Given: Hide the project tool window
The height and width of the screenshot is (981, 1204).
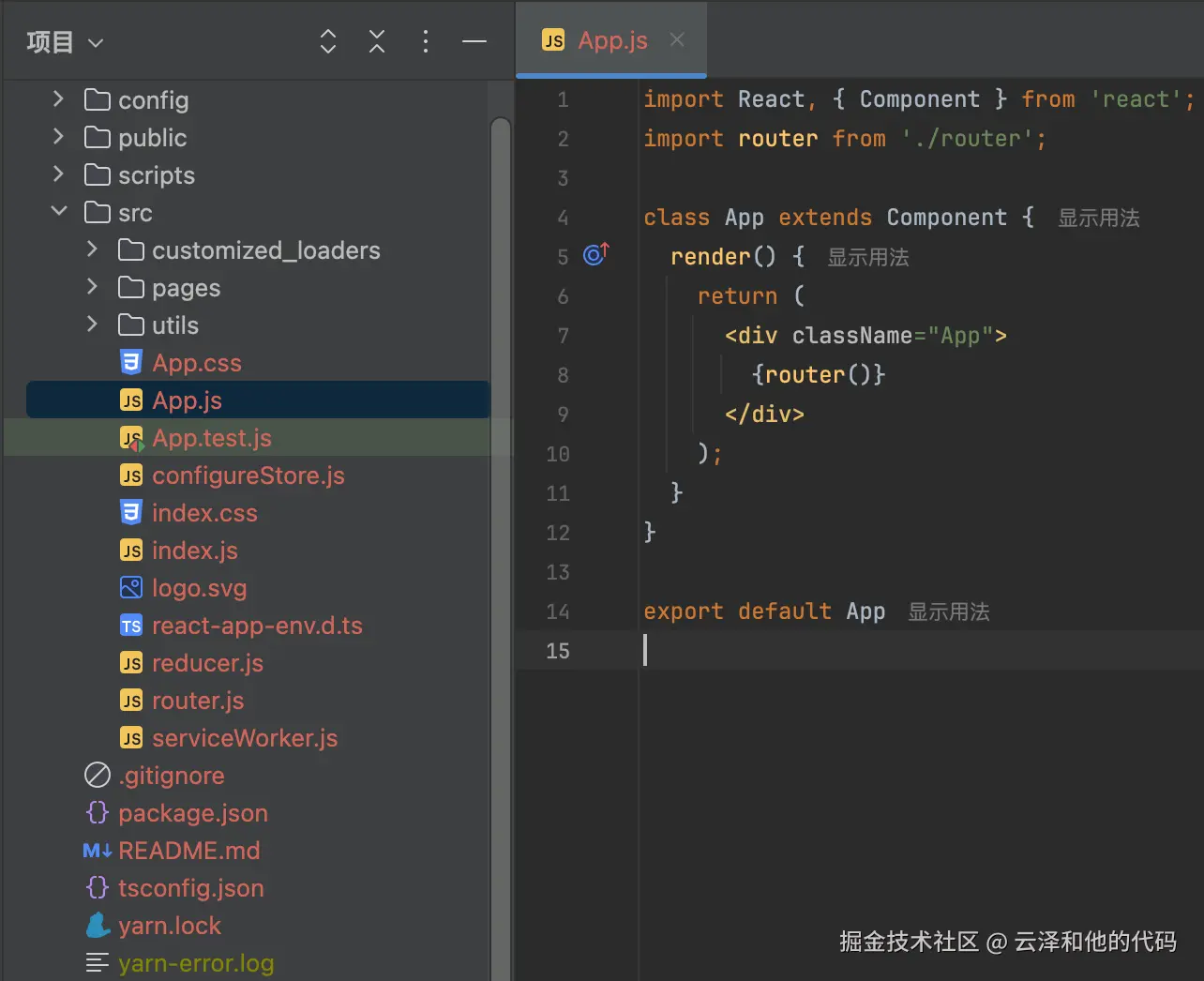Looking at the screenshot, I should 474,41.
